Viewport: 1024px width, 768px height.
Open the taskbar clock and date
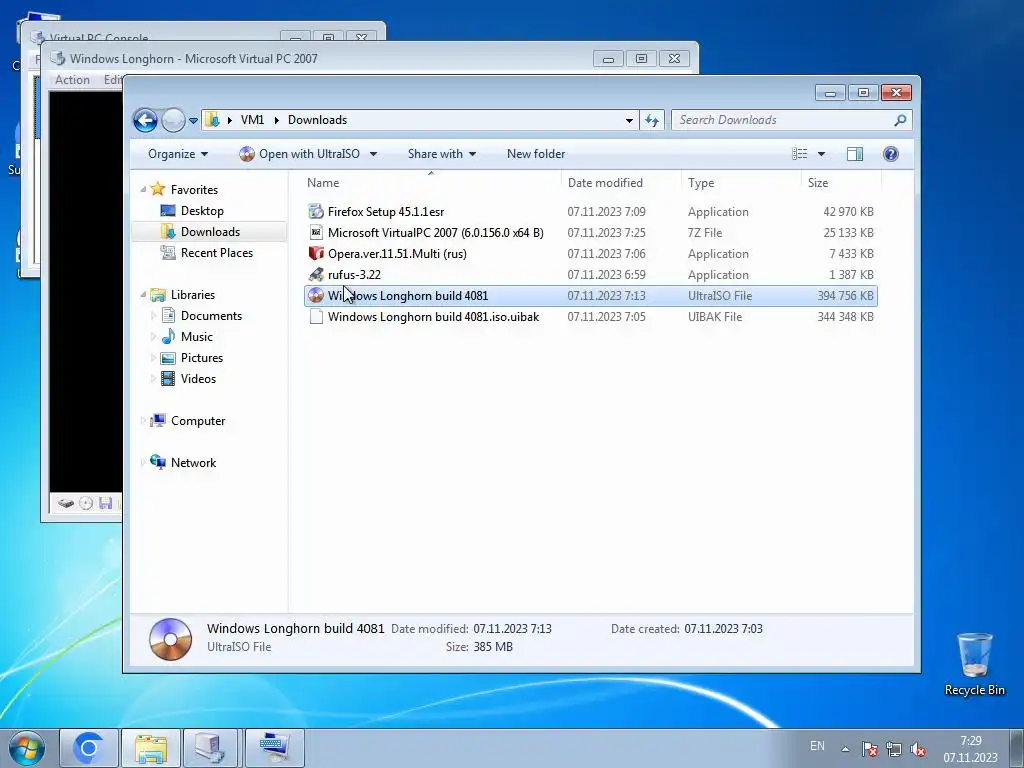[970, 749]
